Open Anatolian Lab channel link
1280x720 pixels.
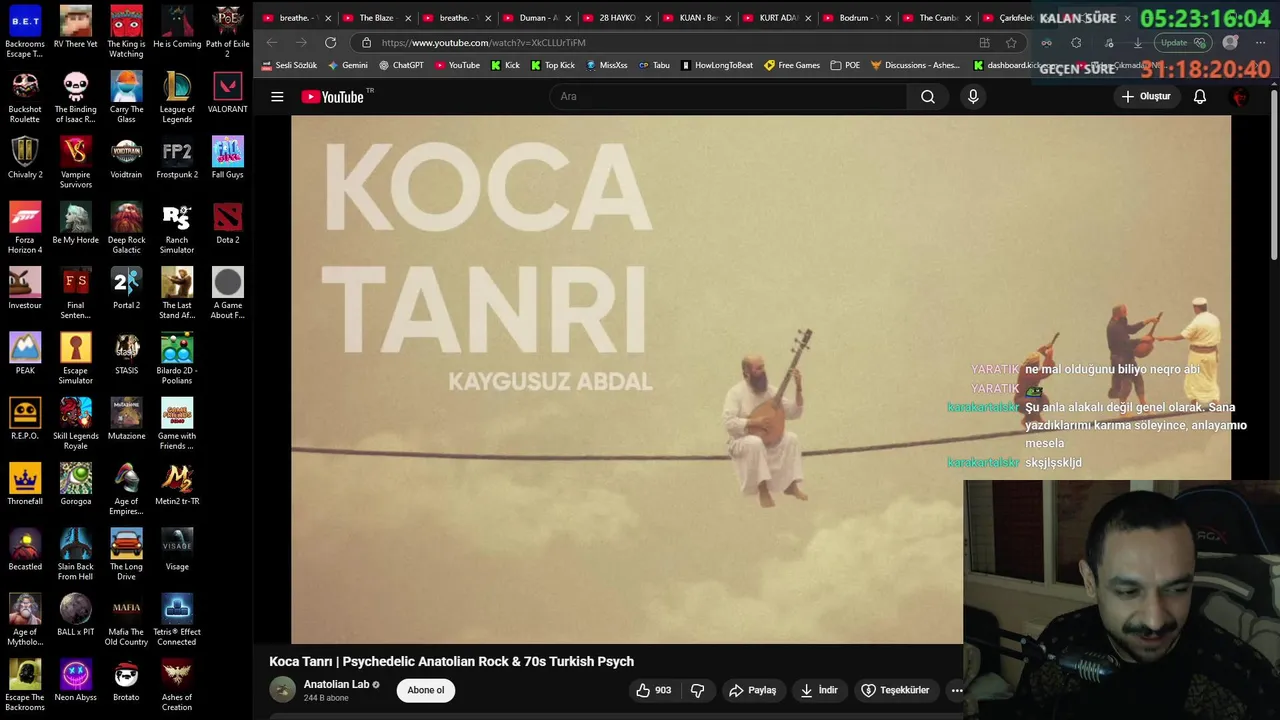pos(336,684)
